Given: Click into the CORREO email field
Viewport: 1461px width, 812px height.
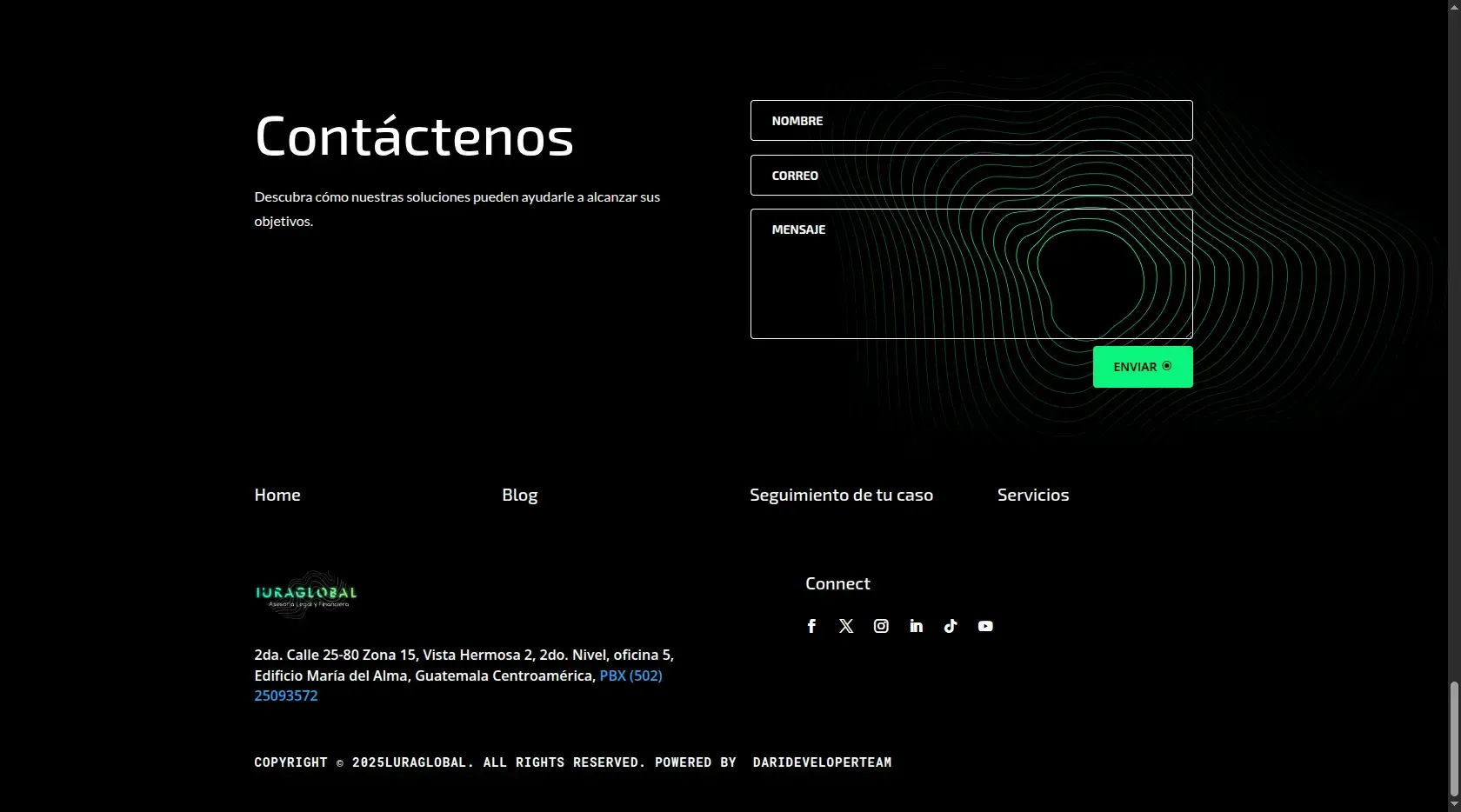Looking at the screenshot, I should (971, 176).
